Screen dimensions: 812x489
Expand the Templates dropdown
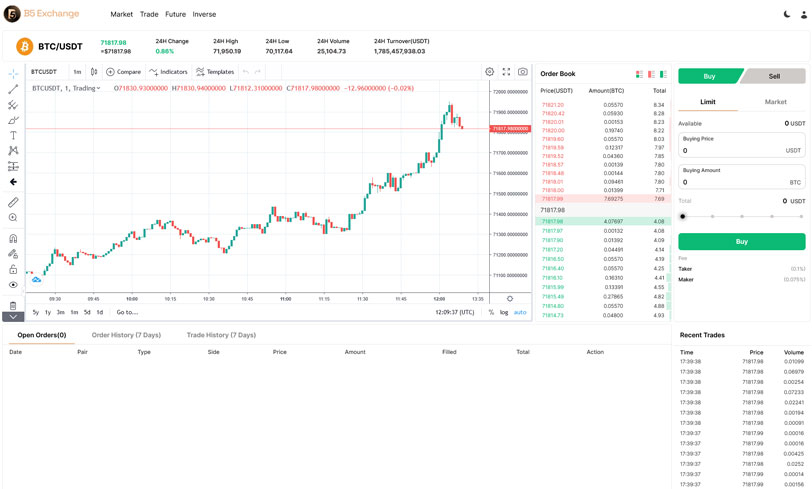[x=214, y=72]
